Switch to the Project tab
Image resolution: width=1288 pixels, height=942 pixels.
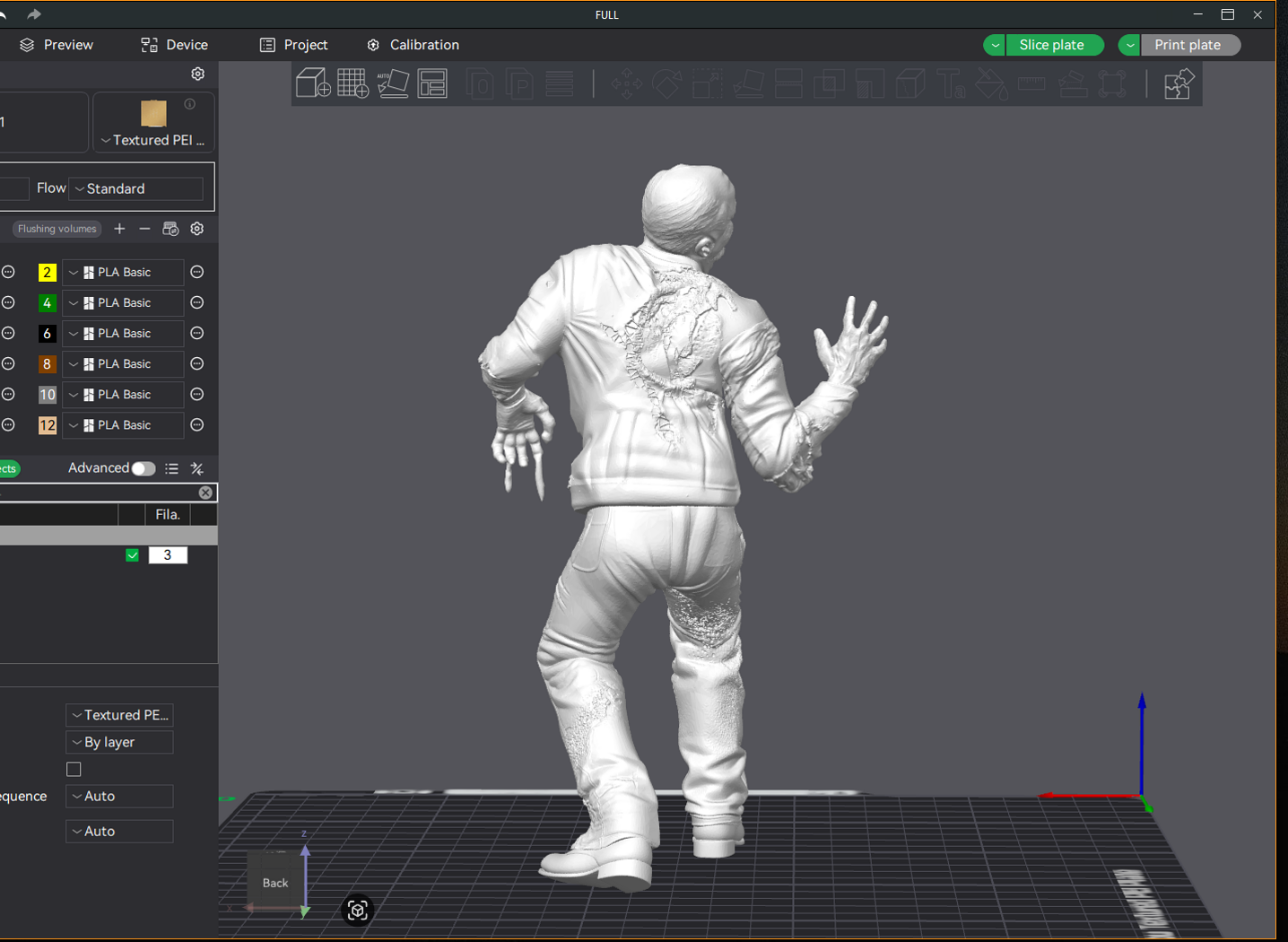(x=293, y=45)
